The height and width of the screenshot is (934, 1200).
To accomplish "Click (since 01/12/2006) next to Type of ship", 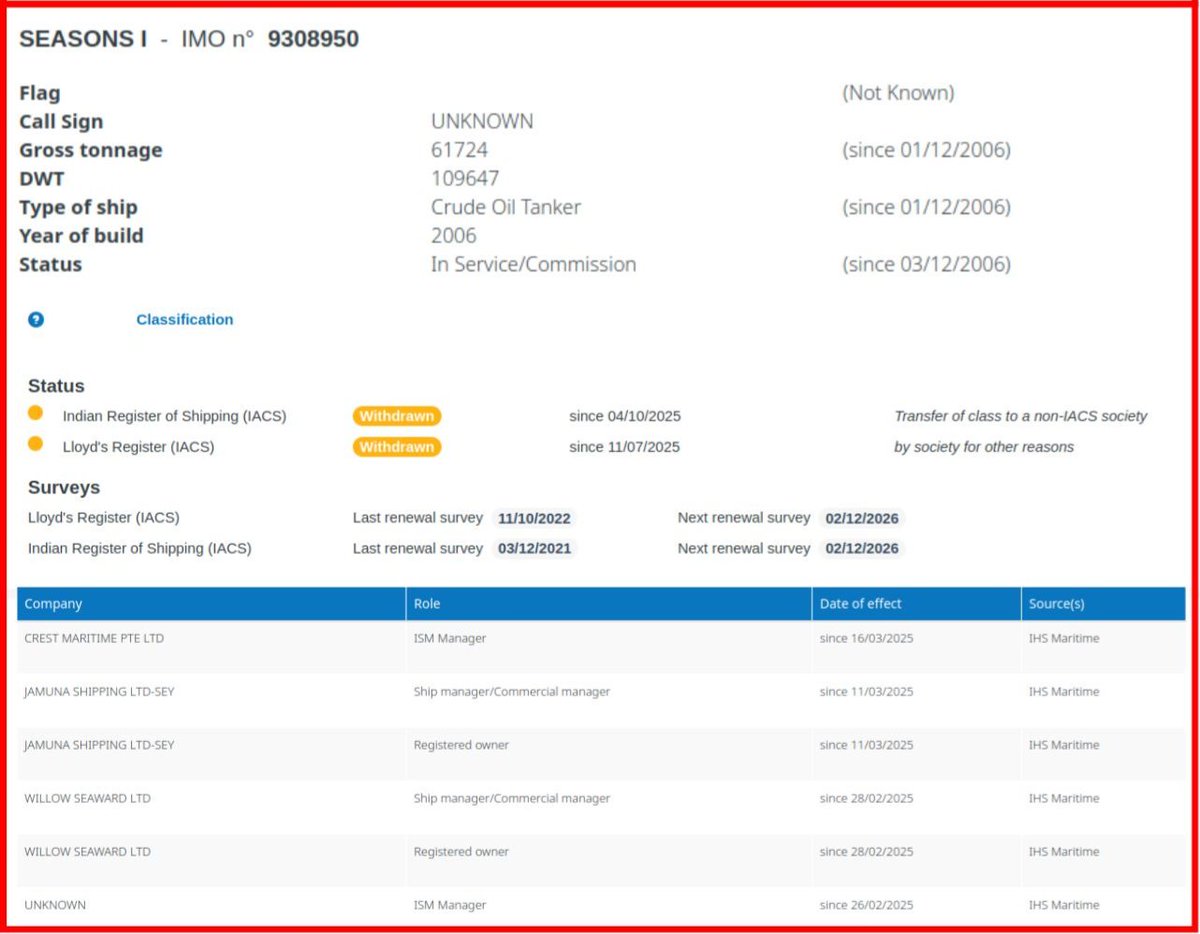I will pos(926,208).
